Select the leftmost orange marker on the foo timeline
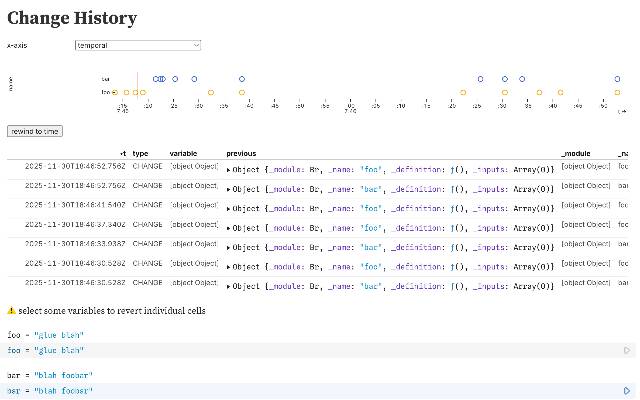This screenshot has width=640, height=400. pos(115,92)
